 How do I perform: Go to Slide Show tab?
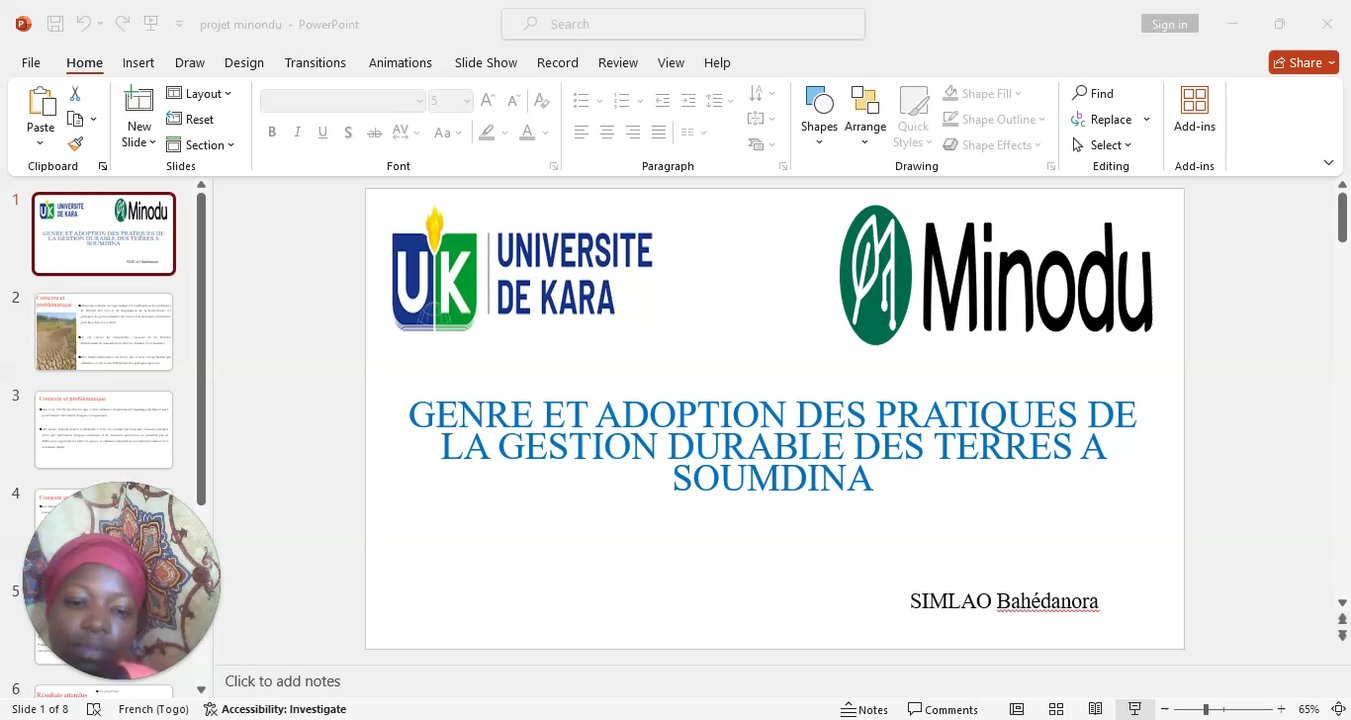[x=486, y=62]
